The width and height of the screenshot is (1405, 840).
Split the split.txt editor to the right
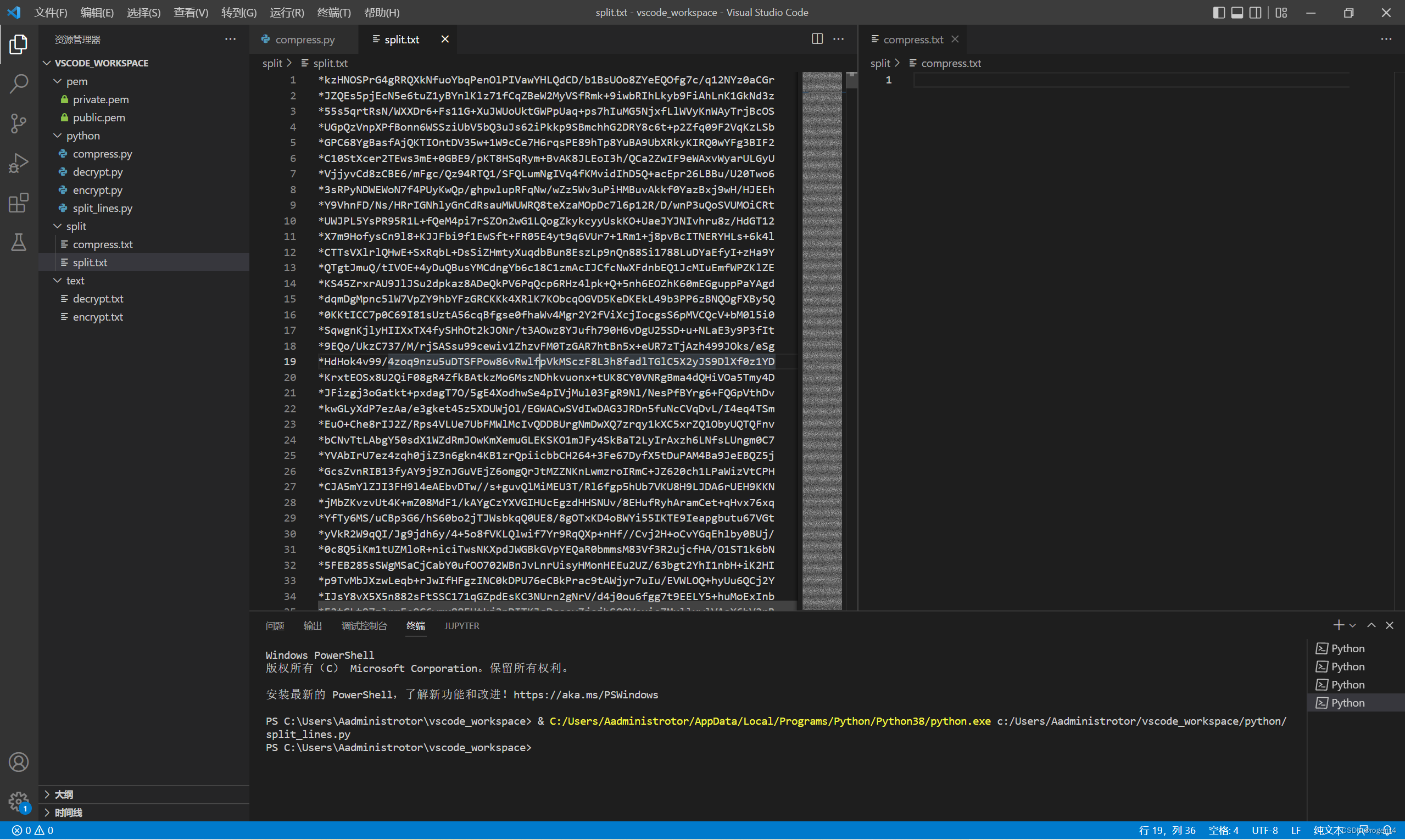[817, 39]
